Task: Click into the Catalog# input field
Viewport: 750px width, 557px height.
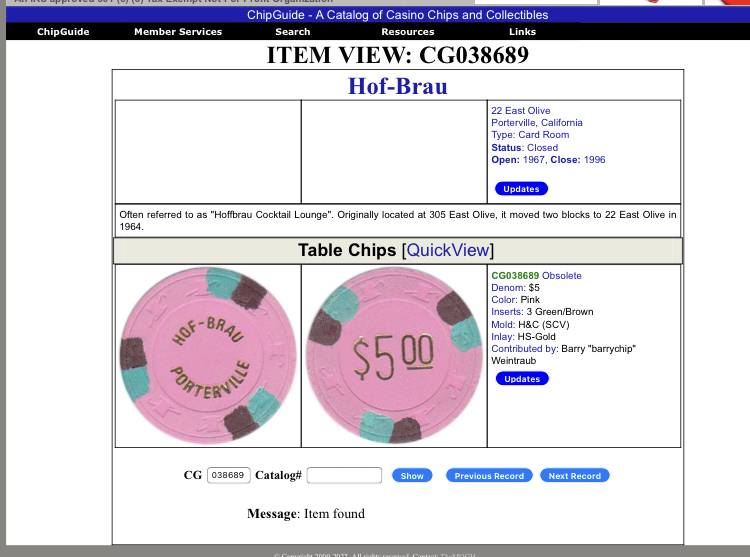Action: 344,476
